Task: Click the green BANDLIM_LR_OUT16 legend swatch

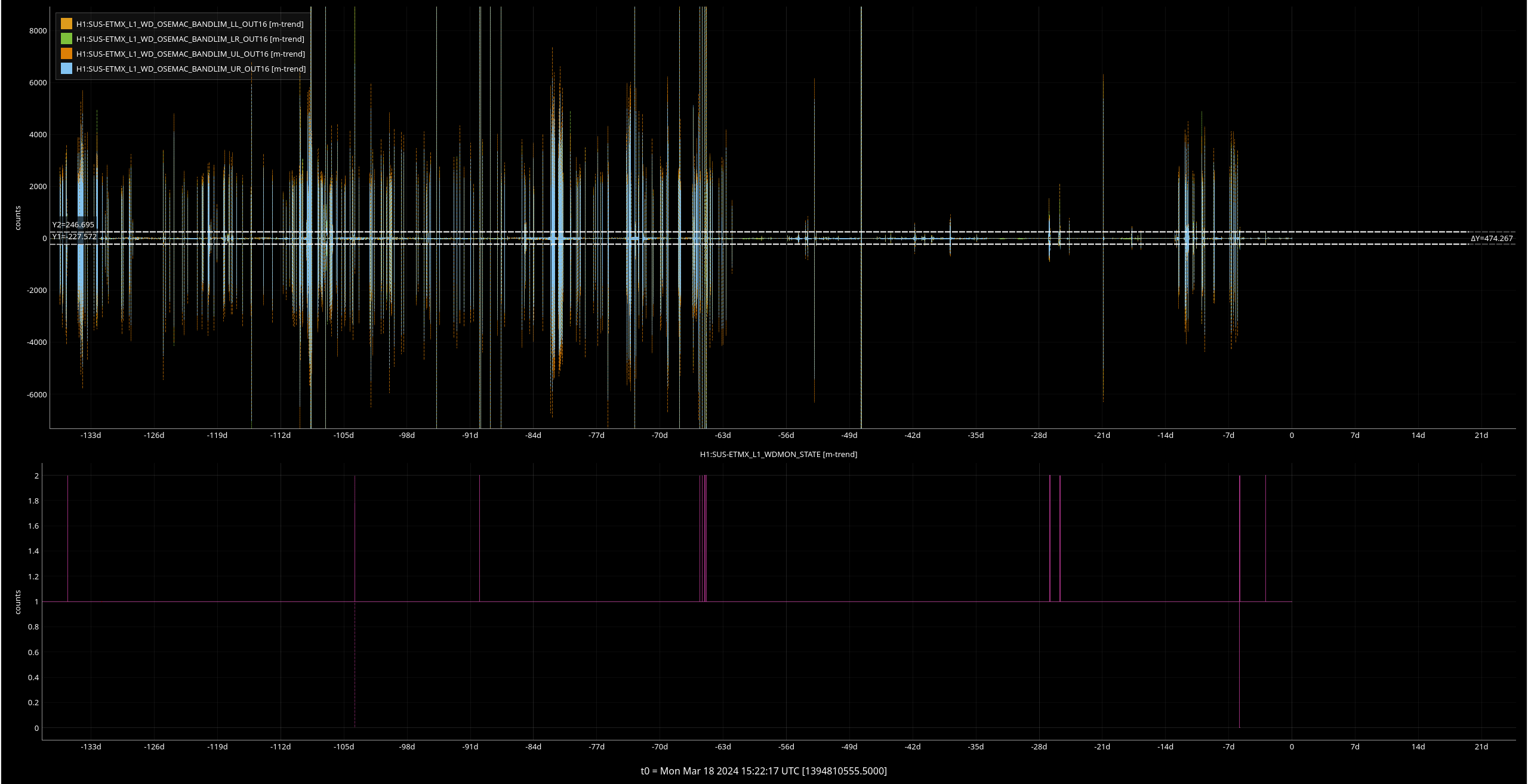Action: tap(66, 39)
